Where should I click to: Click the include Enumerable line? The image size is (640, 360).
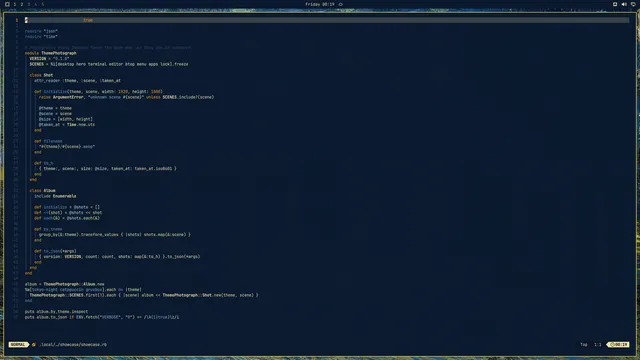[x=55, y=196]
